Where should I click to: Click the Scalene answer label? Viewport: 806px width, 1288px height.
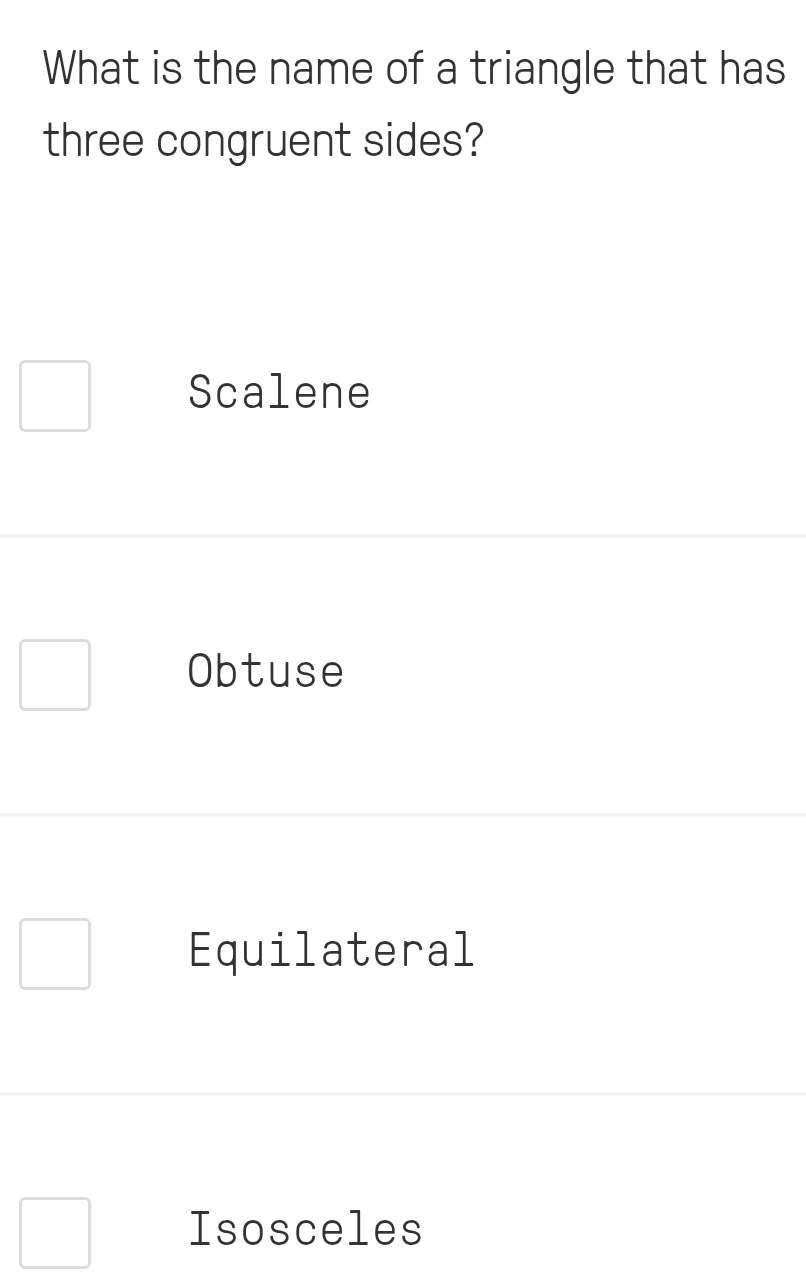pos(279,393)
